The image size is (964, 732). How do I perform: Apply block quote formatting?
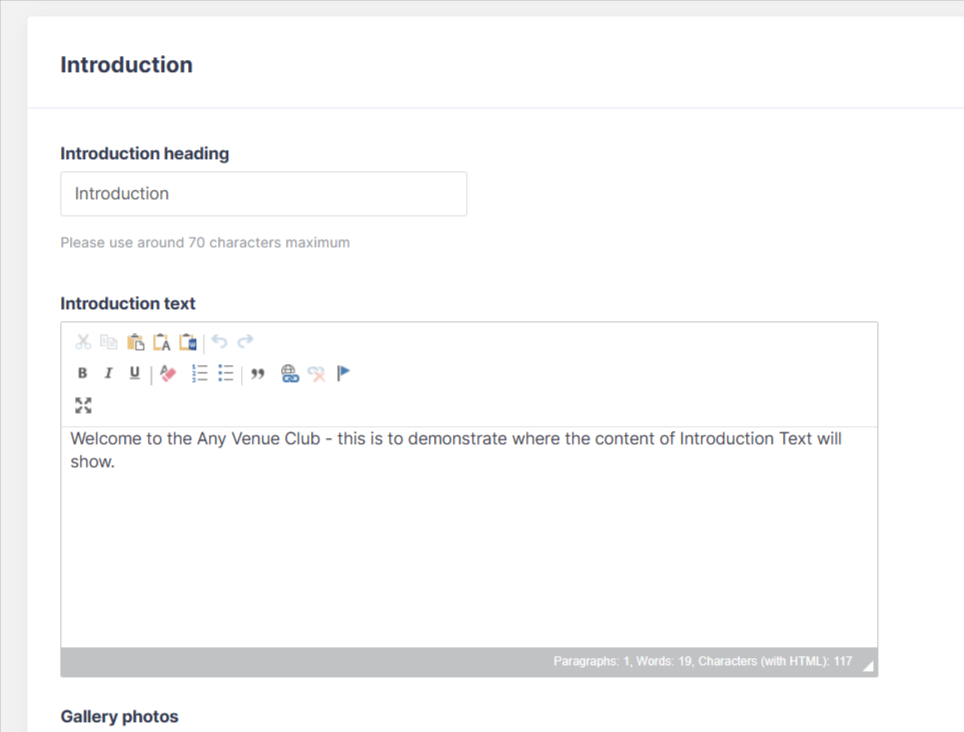pyautogui.click(x=258, y=374)
